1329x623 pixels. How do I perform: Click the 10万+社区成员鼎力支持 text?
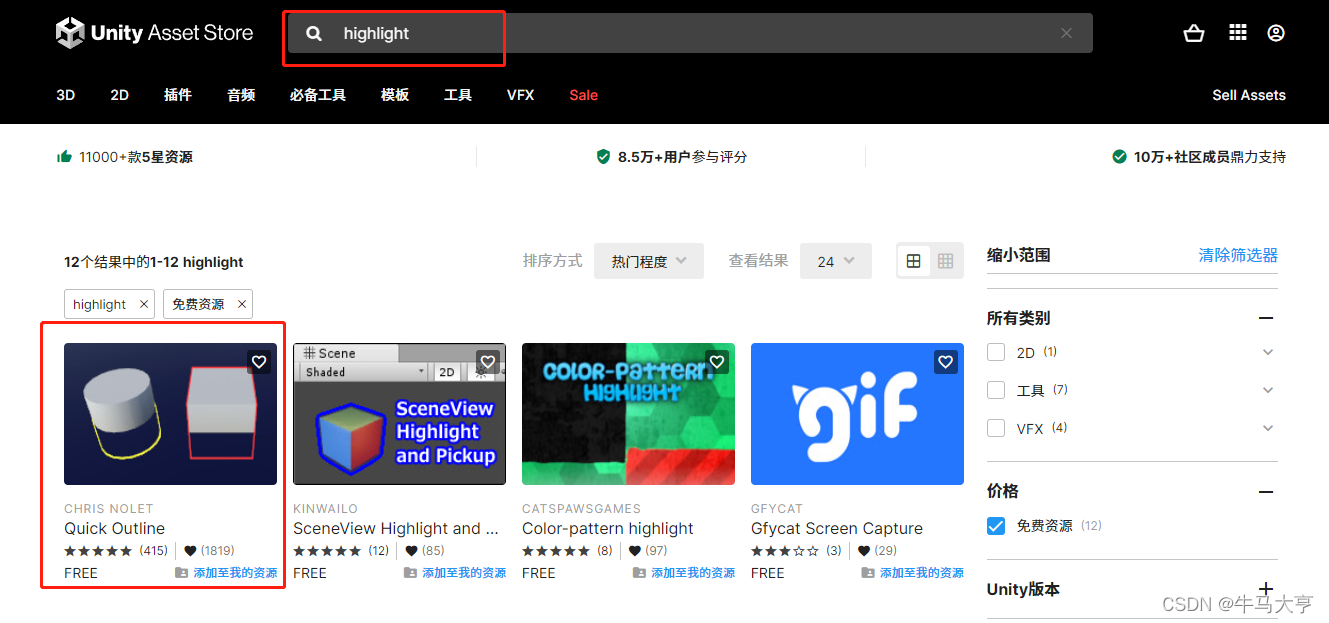point(1210,157)
